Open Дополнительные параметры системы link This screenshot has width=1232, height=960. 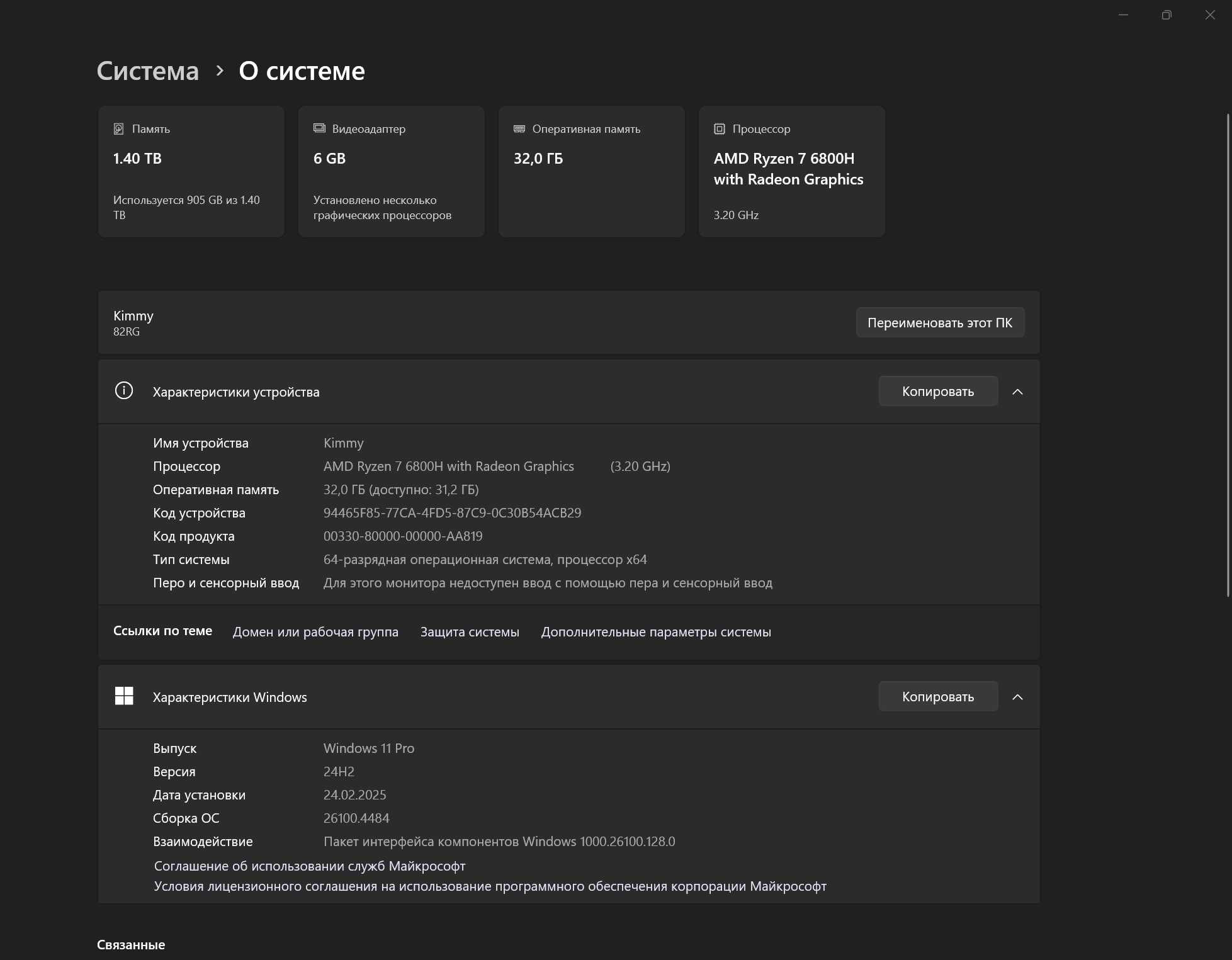coord(656,632)
